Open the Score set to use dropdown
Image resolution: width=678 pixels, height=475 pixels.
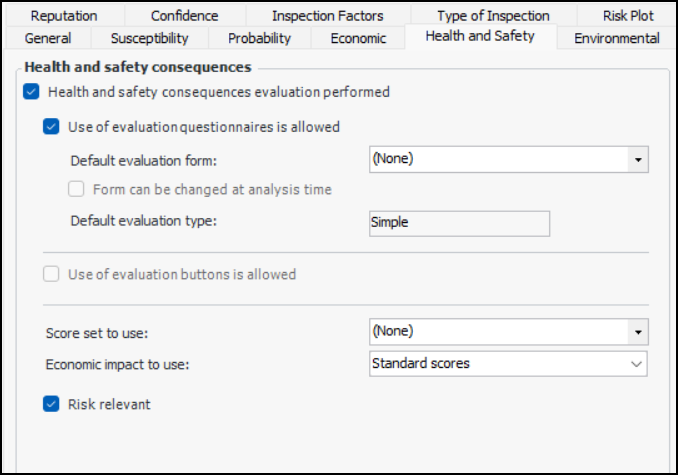[636, 331]
